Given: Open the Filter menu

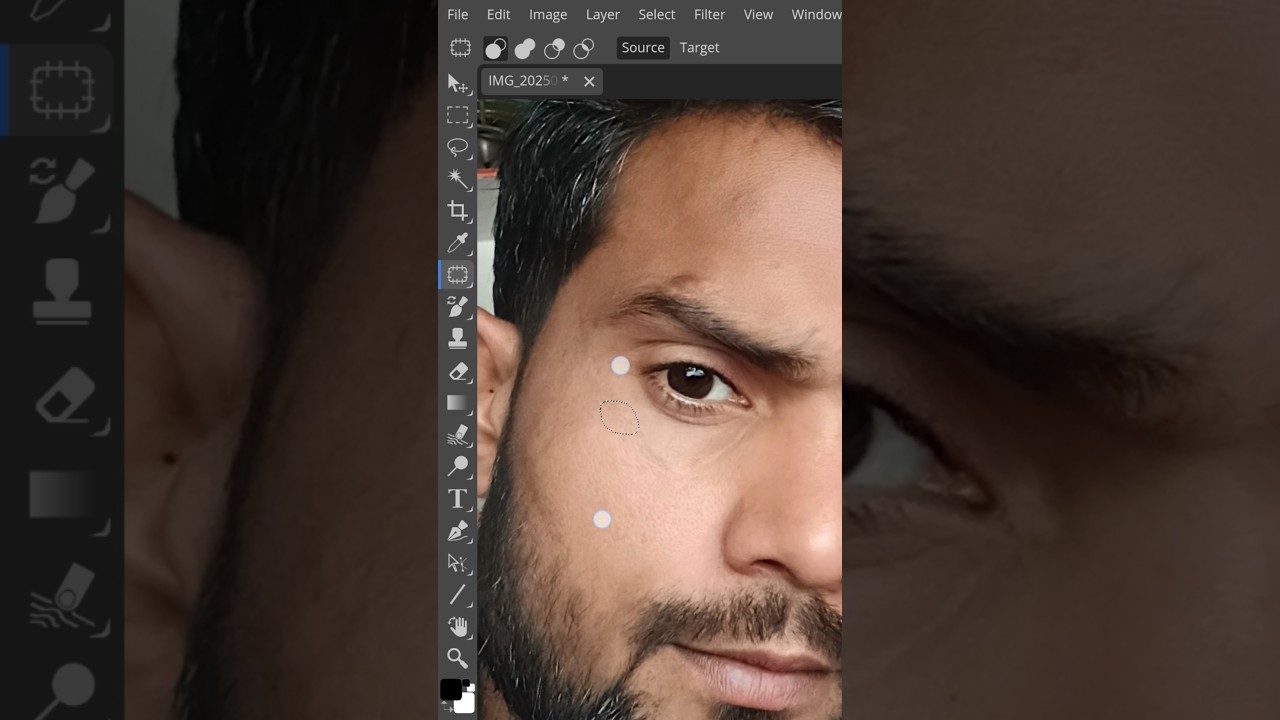Looking at the screenshot, I should coord(710,14).
